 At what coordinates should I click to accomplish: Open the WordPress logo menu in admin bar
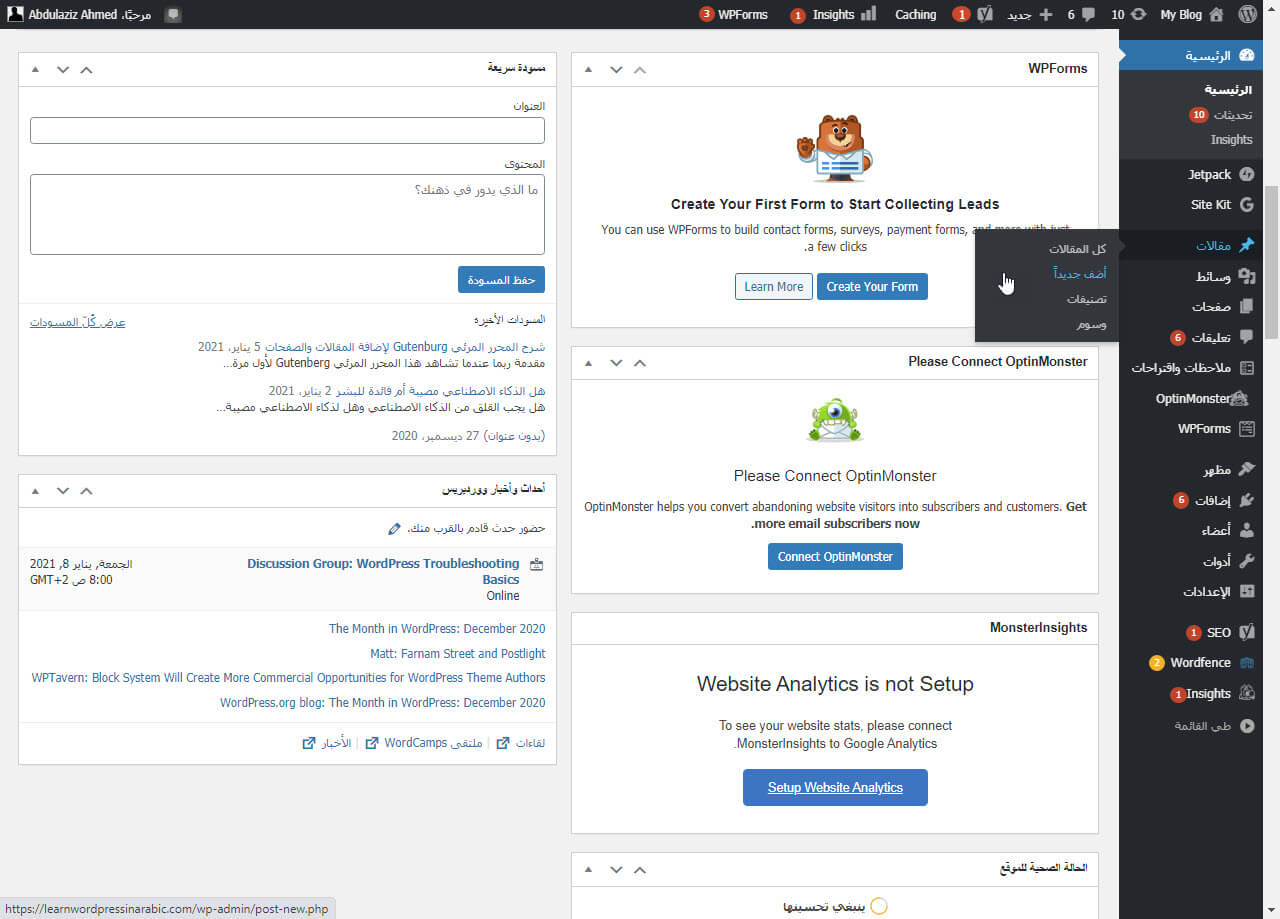(1247, 15)
